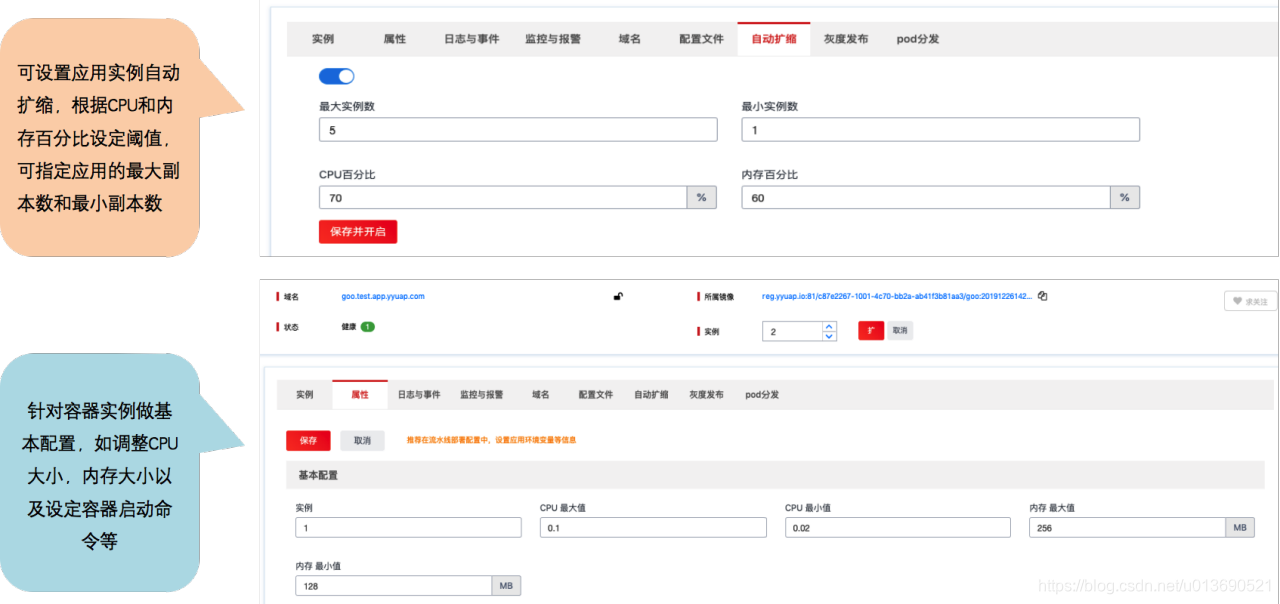The height and width of the screenshot is (604, 1280).
Task: Click the 最小实例数 input field
Action: (941, 130)
